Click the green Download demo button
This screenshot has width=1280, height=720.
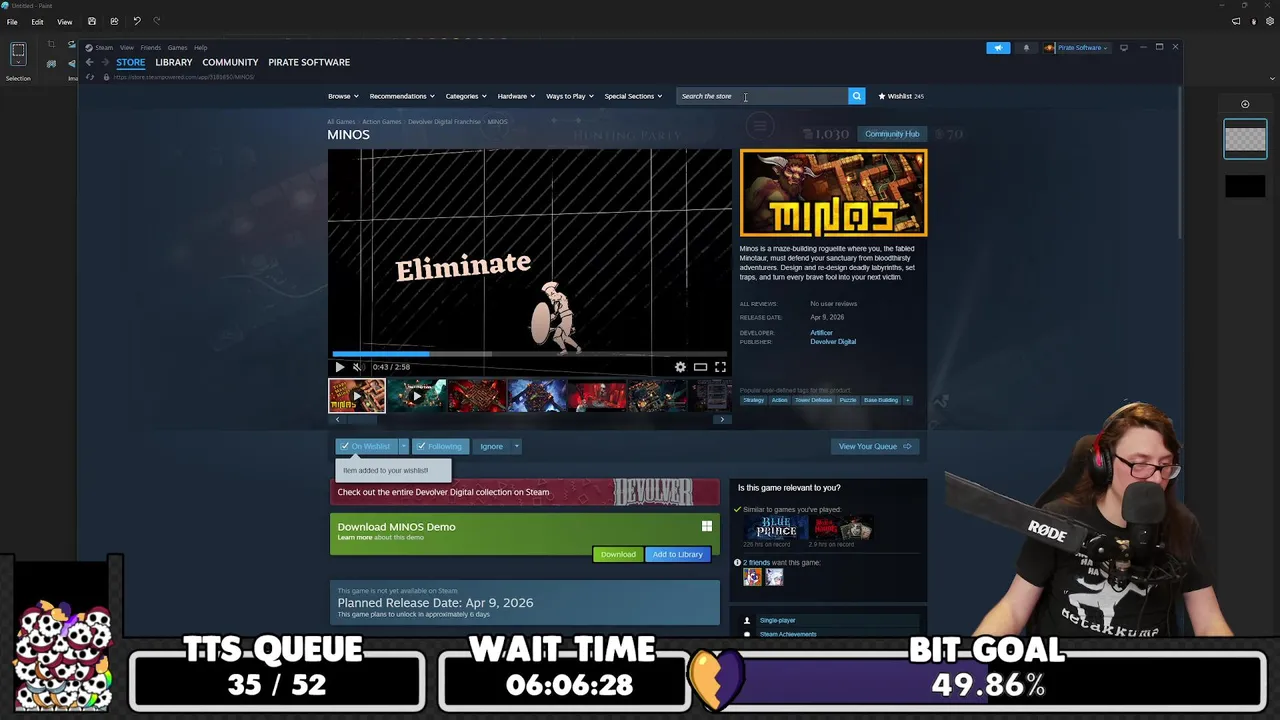tap(618, 554)
